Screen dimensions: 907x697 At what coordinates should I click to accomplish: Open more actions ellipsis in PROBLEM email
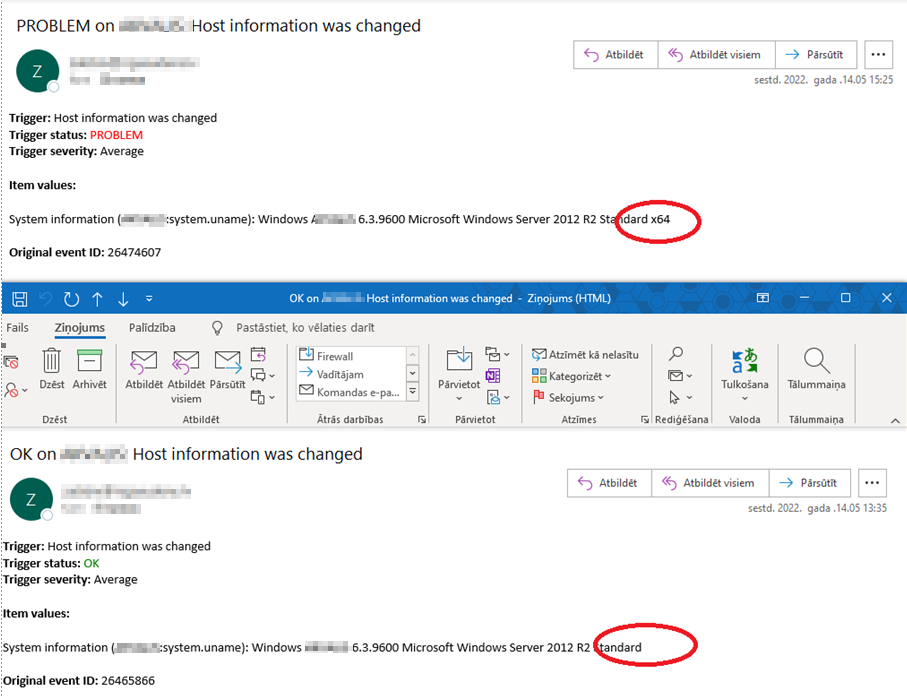878,55
